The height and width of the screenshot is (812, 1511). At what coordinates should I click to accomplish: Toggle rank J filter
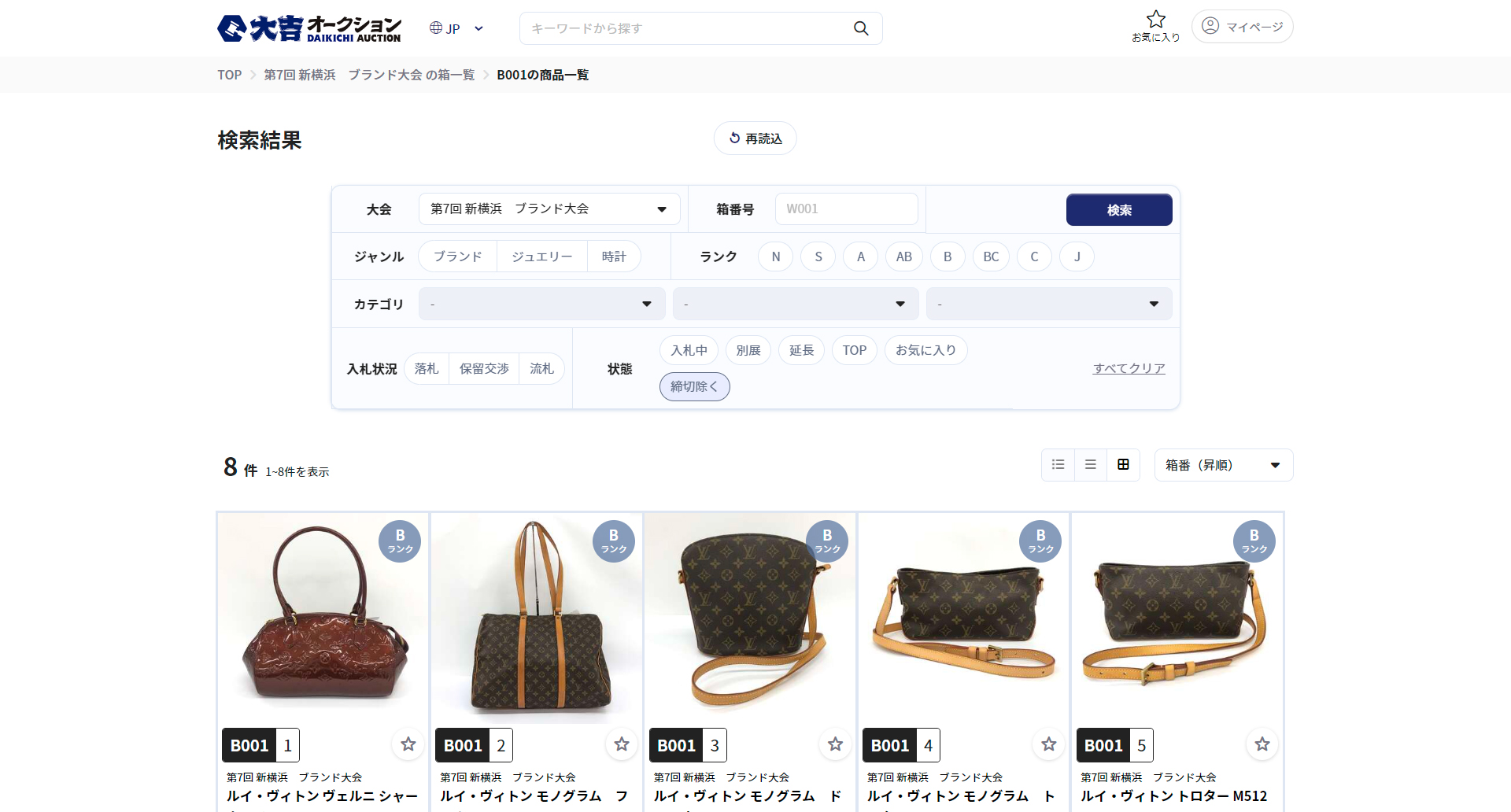point(1077,257)
